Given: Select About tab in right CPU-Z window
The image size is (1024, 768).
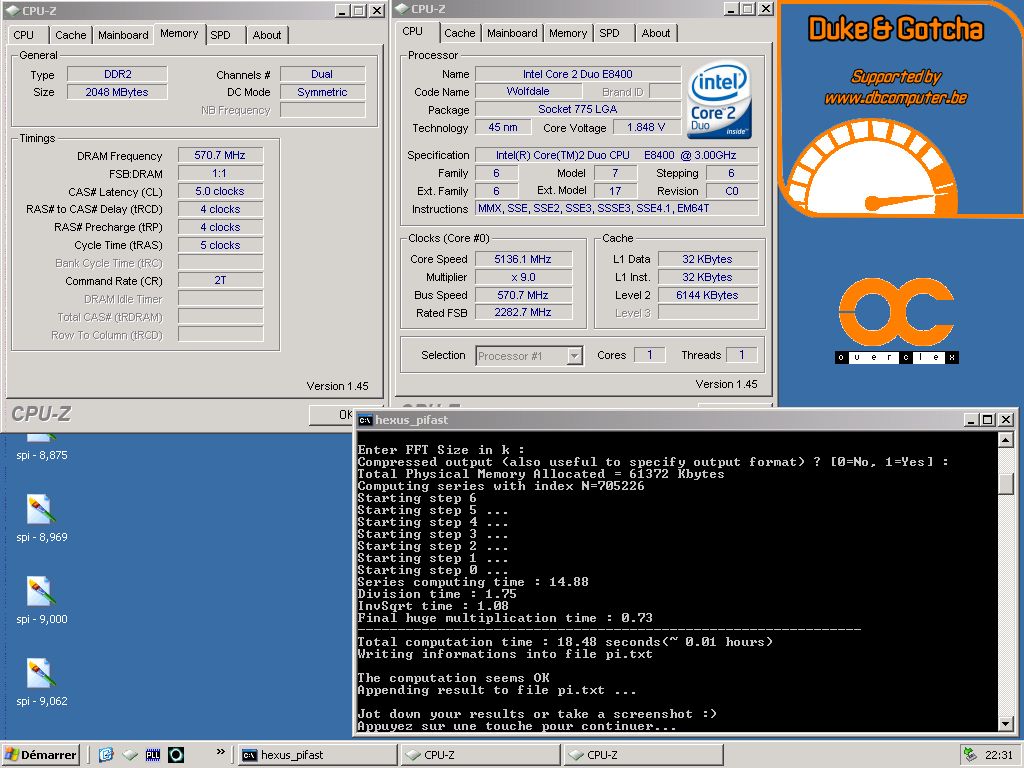Looking at the screenshot, I should click(x=656, y=33).
